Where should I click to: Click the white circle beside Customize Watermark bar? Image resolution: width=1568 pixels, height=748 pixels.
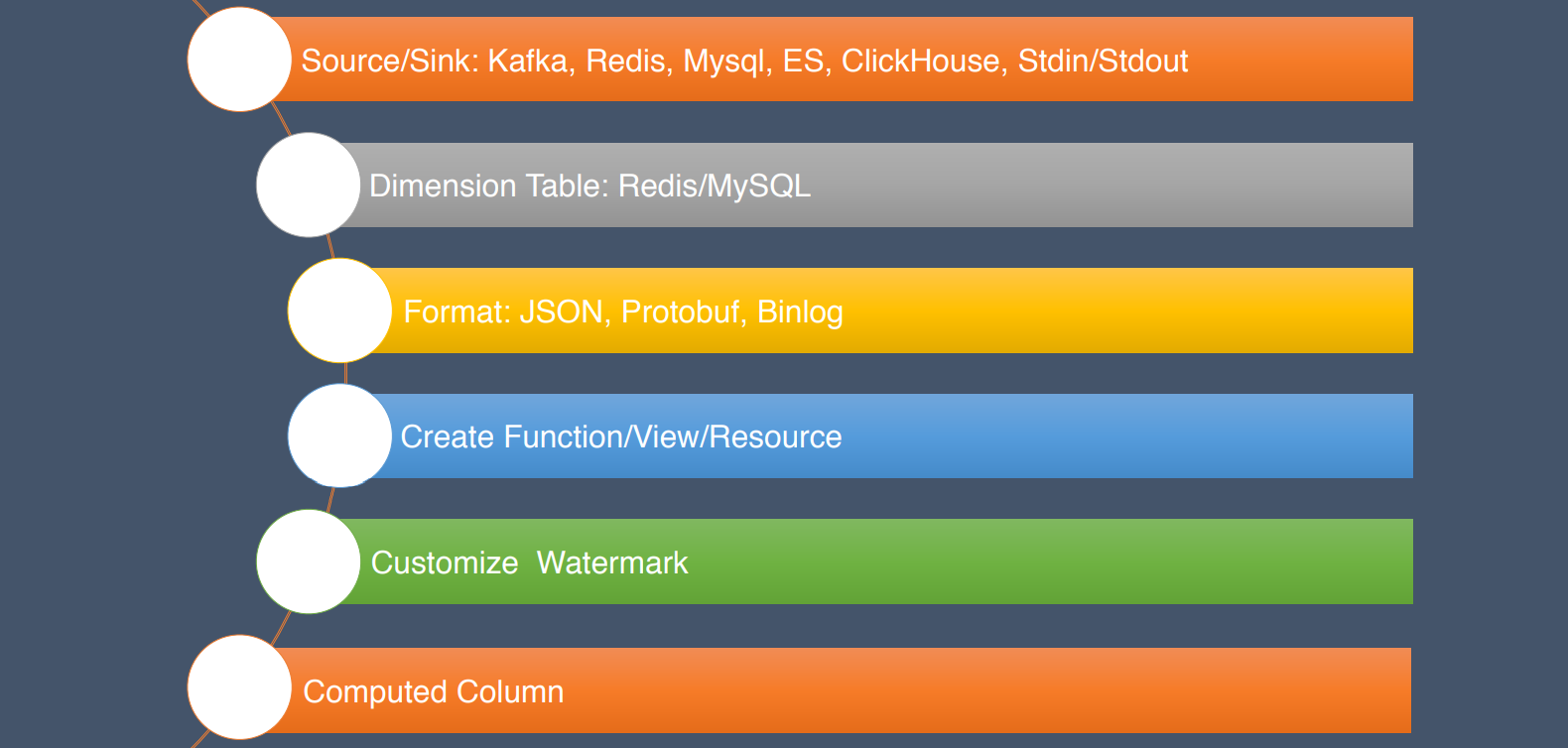point(309,561)
